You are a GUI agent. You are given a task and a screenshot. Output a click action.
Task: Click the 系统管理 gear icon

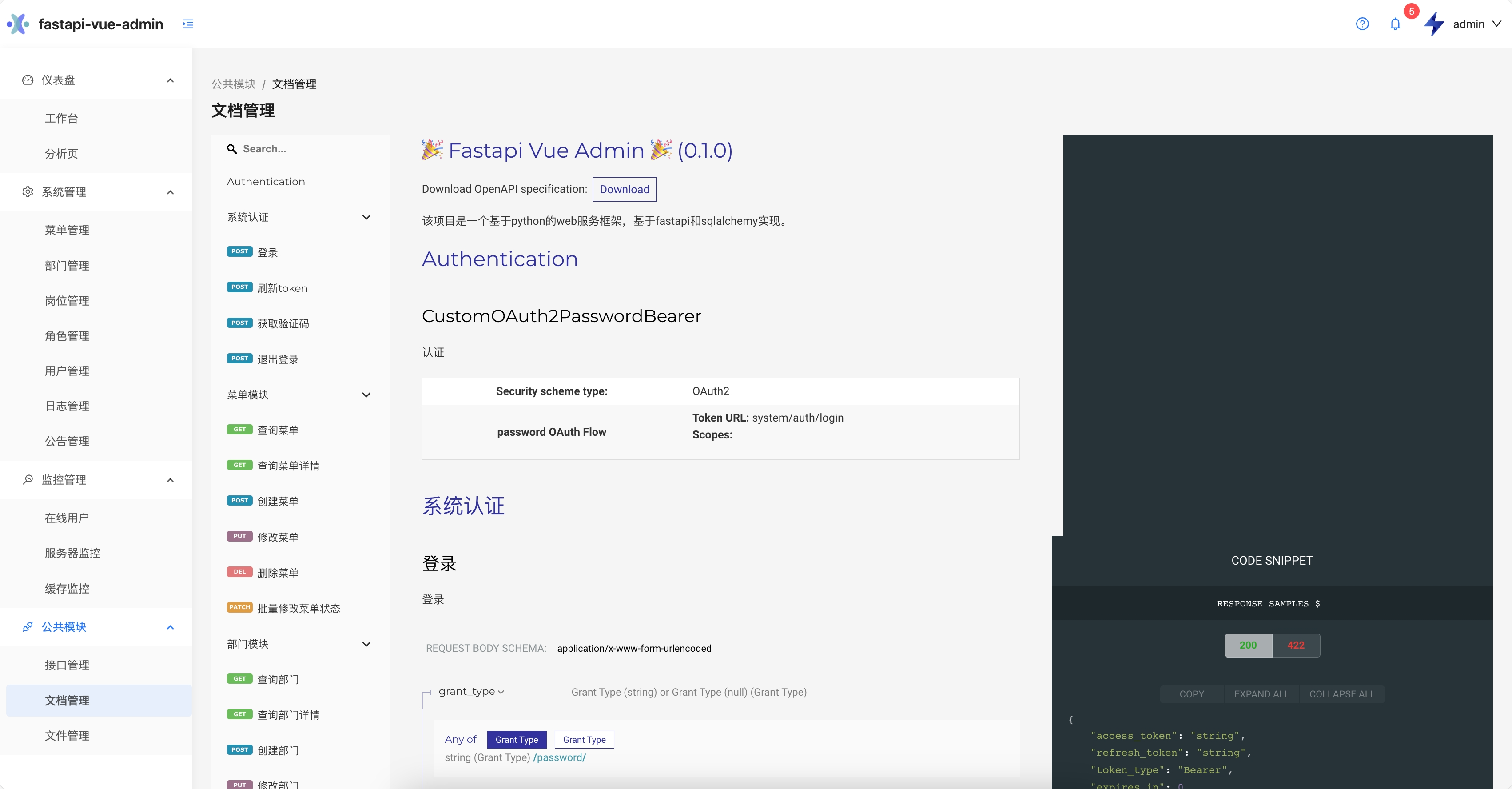tap(28, 192)
